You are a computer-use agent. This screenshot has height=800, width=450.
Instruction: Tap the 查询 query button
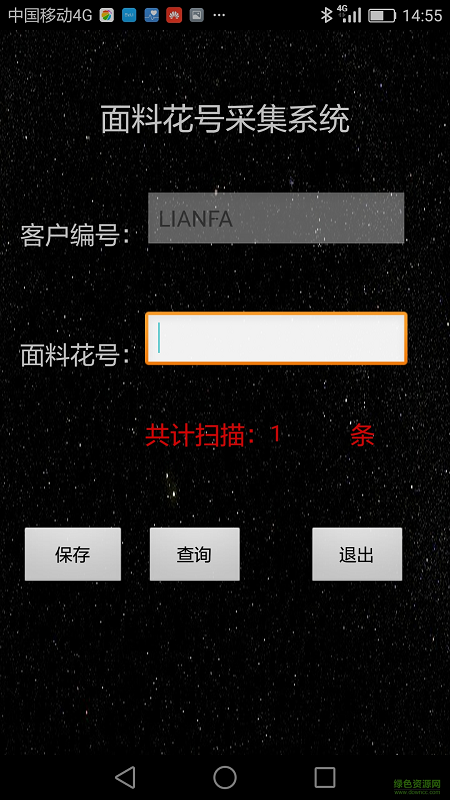point(194,554)
